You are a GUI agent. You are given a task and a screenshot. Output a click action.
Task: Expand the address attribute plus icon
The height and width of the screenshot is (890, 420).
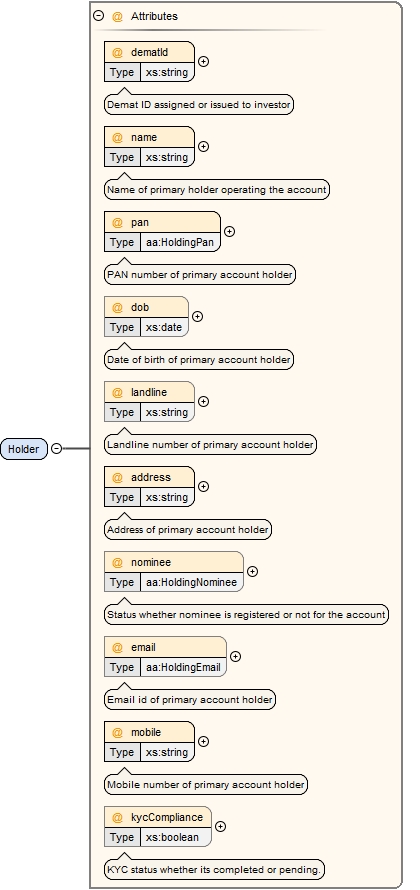click(203, 486)
